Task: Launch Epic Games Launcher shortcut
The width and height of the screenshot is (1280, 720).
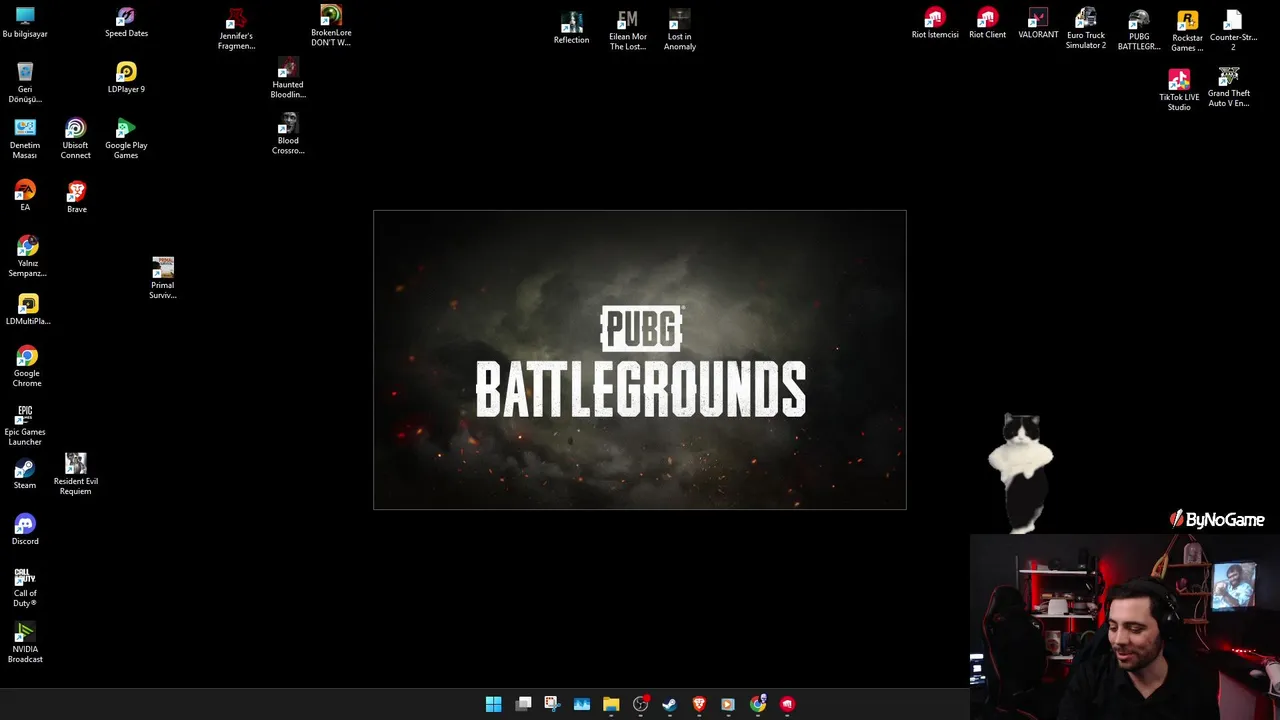Action: [25, 425]
